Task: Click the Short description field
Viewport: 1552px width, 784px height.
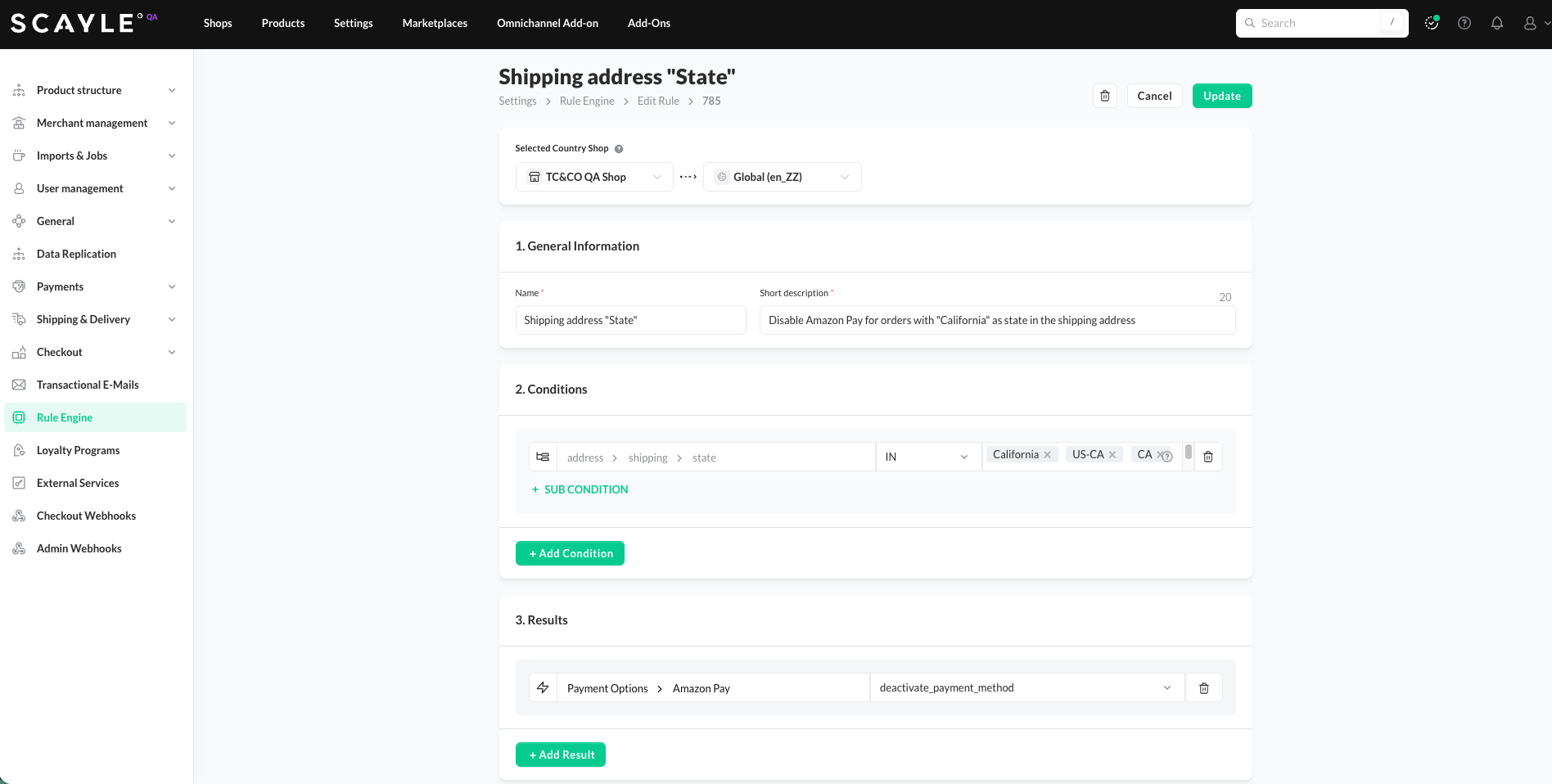Action: click(x=997, y=320)
